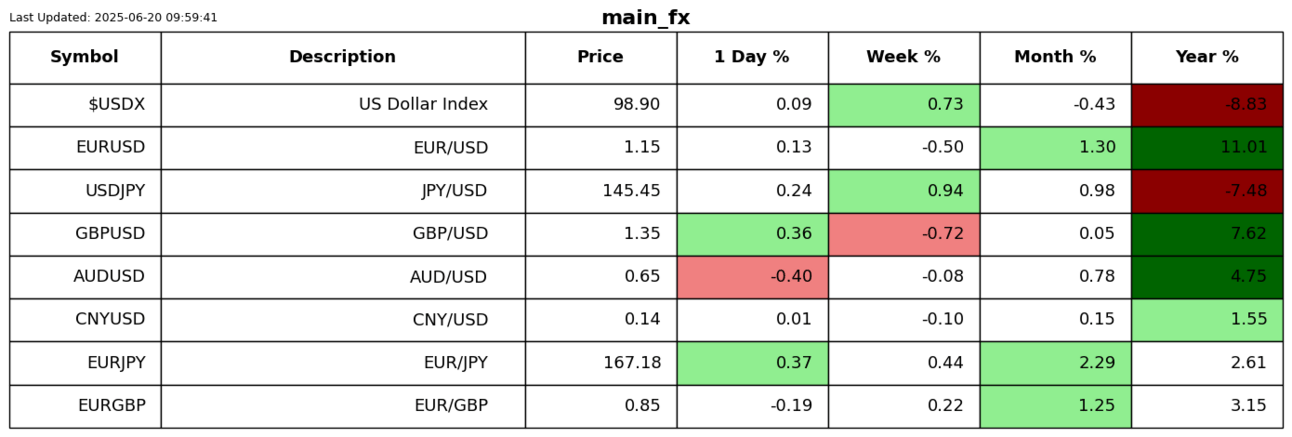The height and width of the screenshot is (437, 1292).
Task: Click dark red $USDX Year % cell
Action: [1207, 105]
